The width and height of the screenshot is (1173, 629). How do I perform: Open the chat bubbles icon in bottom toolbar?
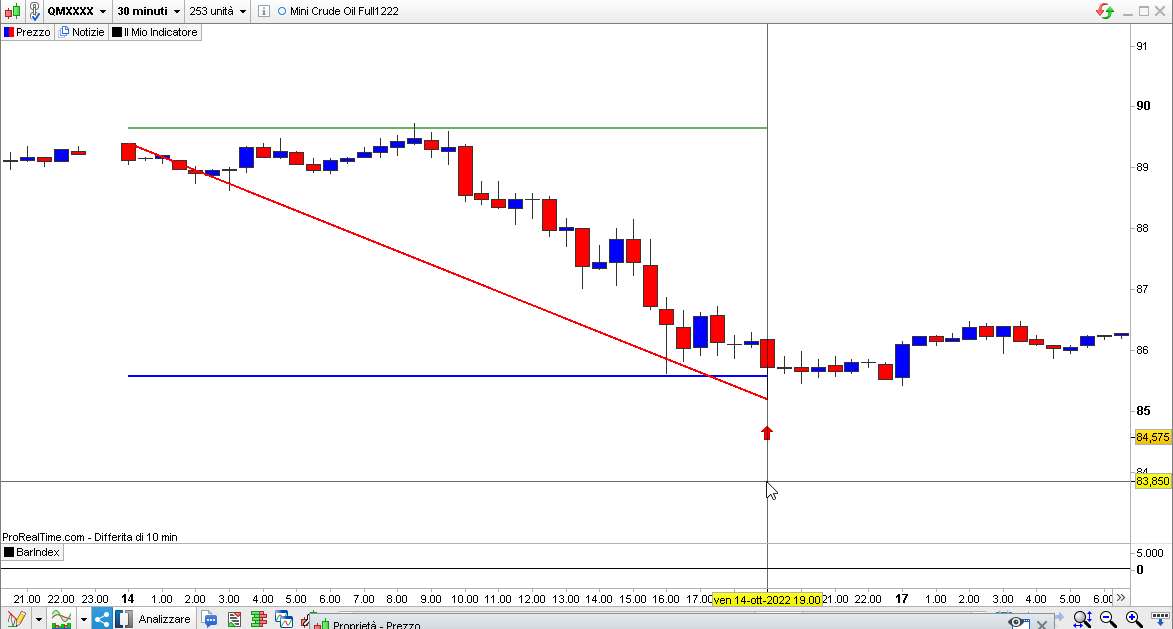coord(209,619)
